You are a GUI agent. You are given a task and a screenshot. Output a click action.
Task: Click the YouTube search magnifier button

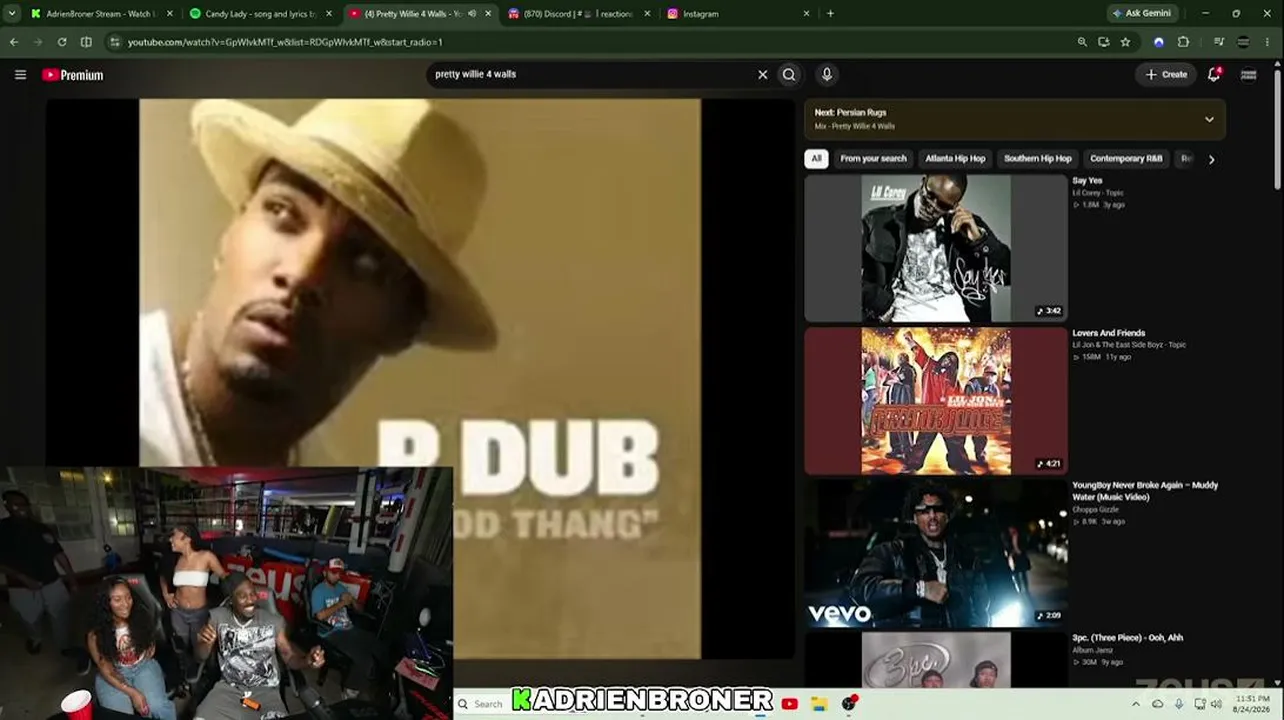pyautogui.click(x=789, y=74)
